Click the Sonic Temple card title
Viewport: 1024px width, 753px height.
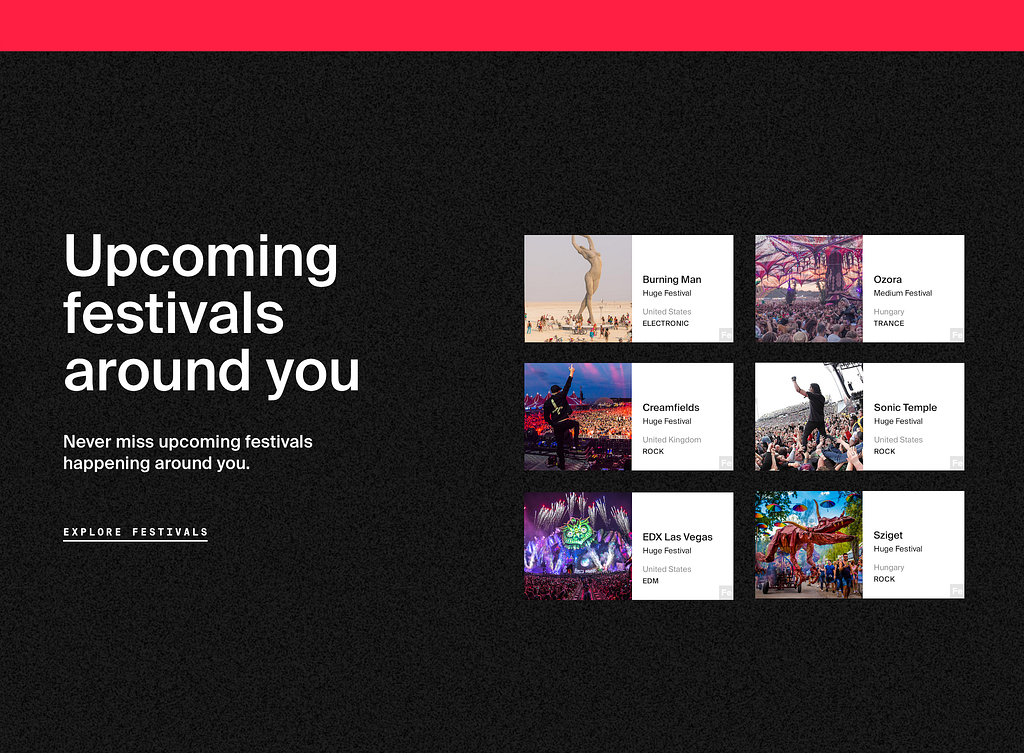905,408
